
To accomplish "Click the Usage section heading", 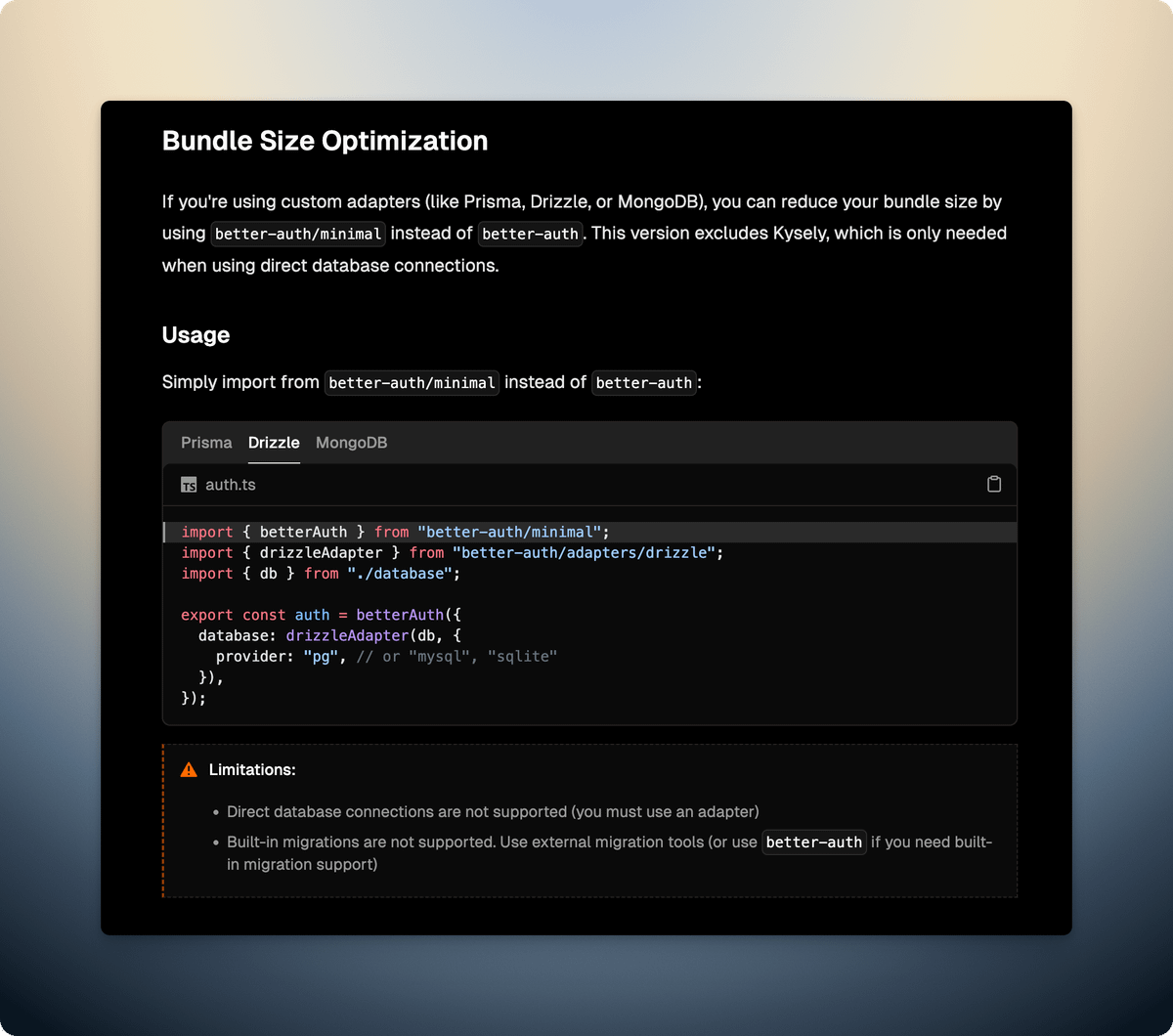I will [195, 335].
